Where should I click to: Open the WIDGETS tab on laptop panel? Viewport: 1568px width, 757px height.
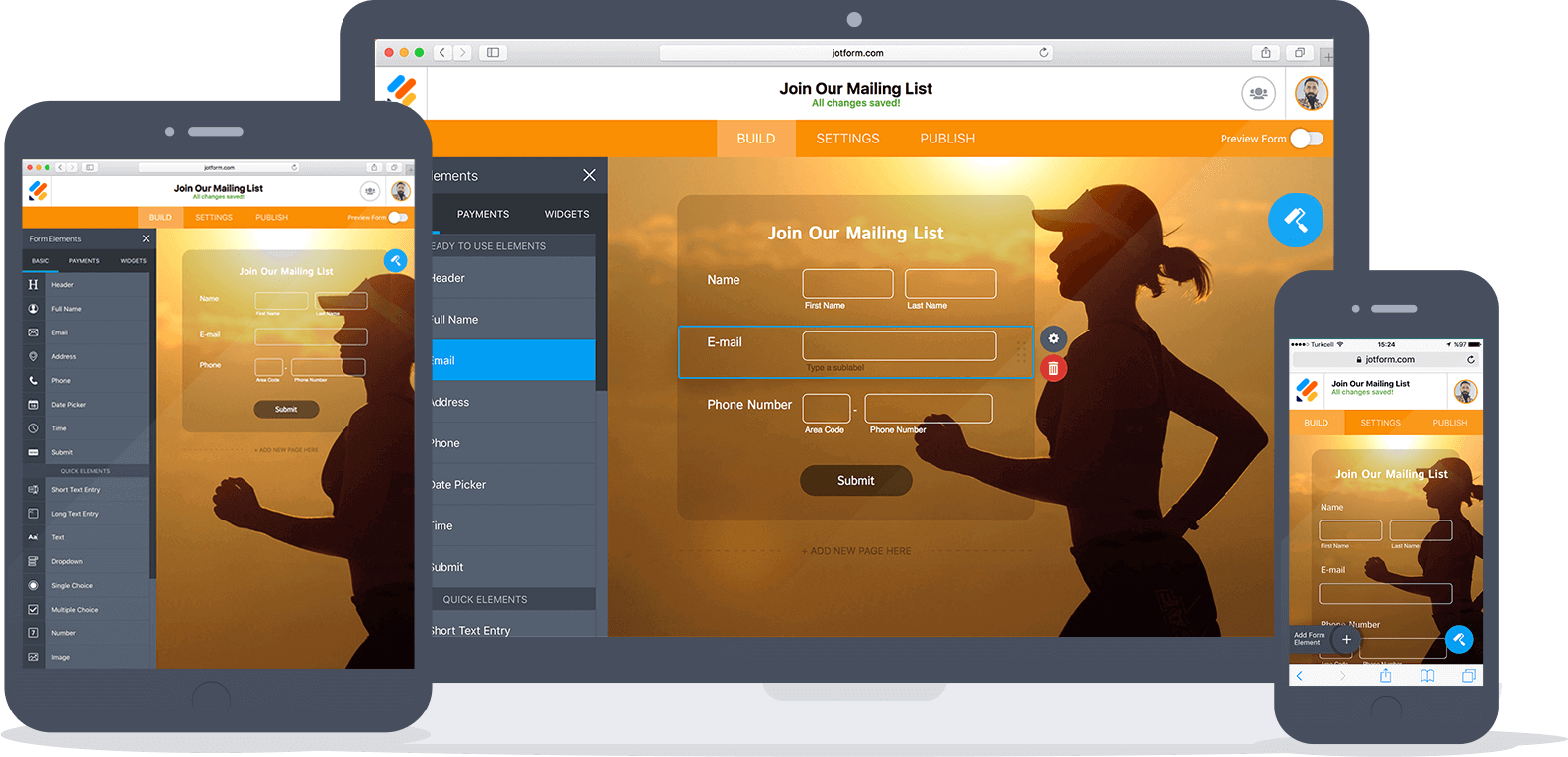[566, 214]
